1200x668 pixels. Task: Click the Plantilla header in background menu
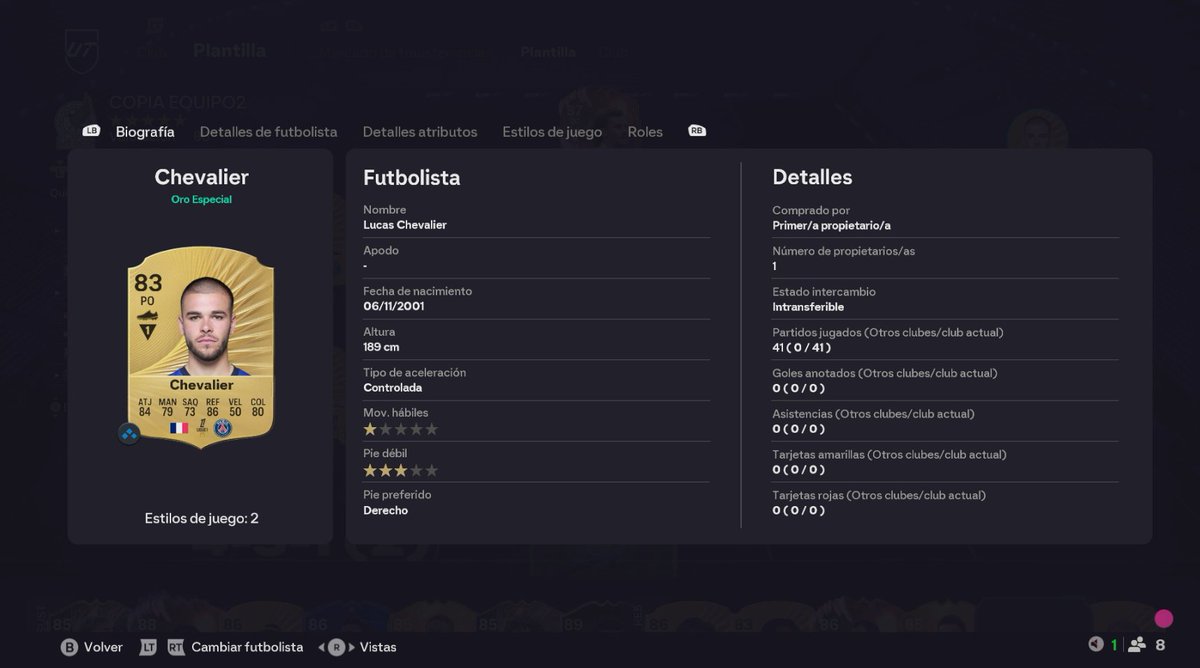pos(229,50)
